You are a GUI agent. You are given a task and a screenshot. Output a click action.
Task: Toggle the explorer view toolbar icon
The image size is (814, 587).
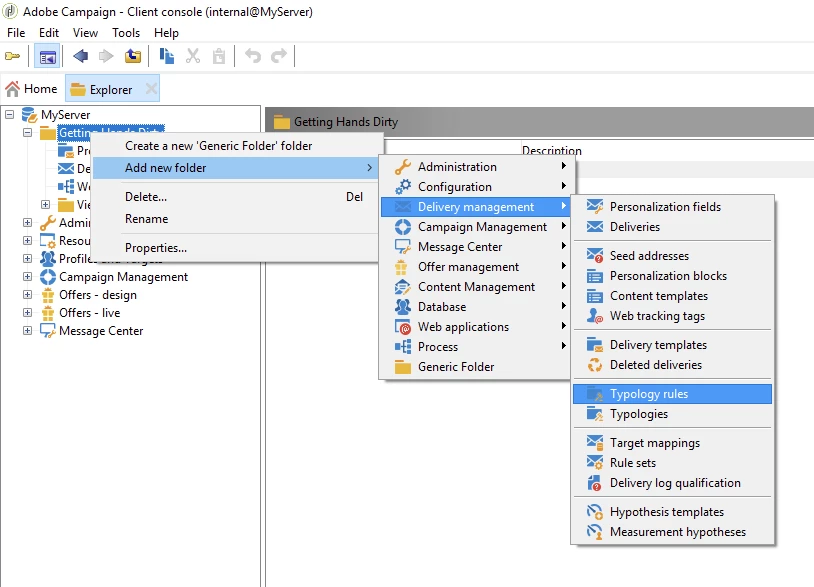47,56
